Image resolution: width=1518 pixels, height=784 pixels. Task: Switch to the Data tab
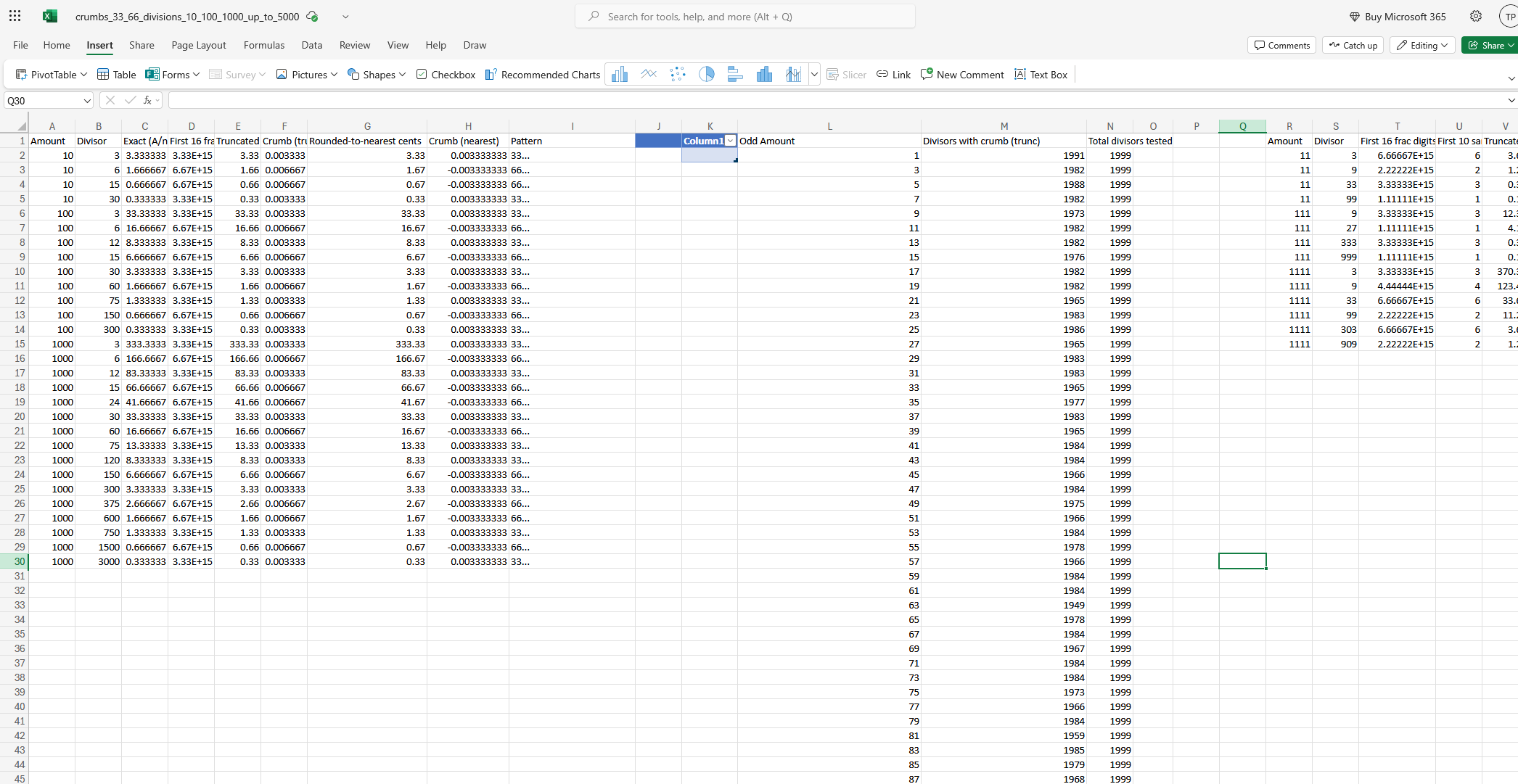312,45
